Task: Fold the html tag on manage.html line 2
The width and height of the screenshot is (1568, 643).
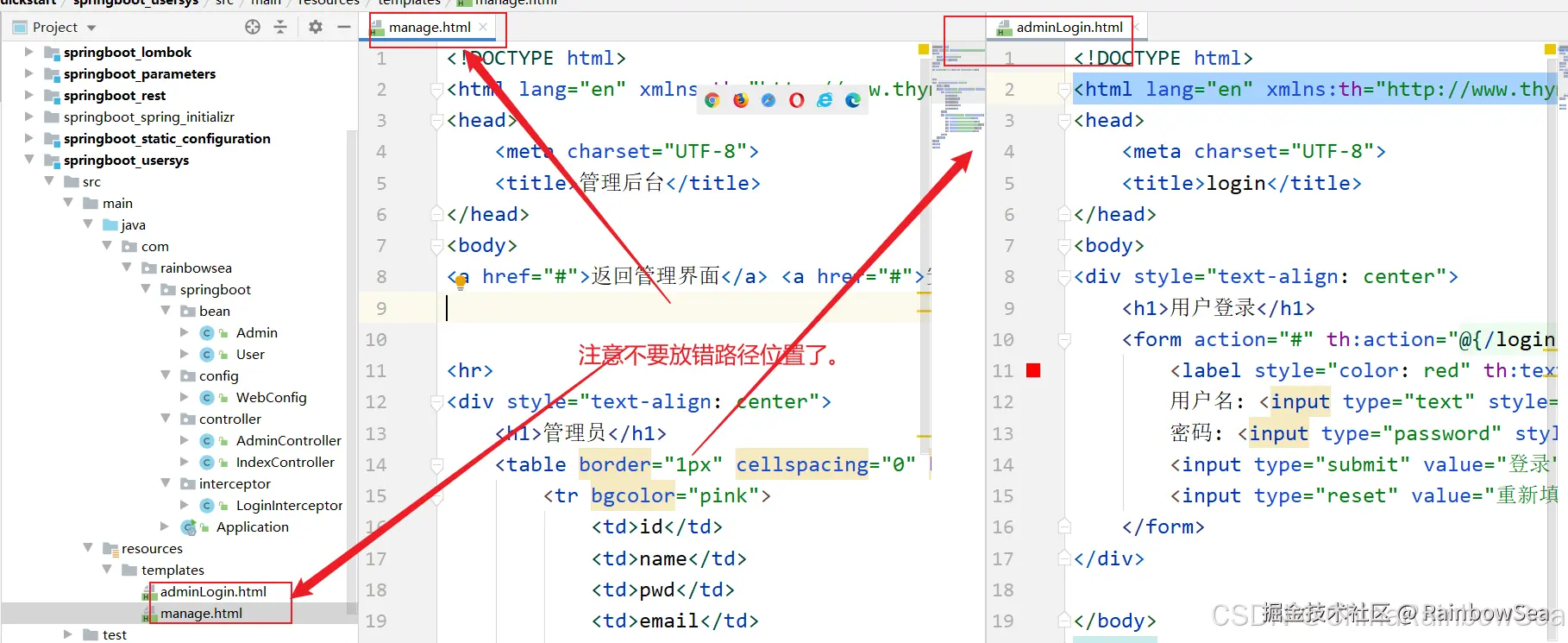Action: click(437, 90)
